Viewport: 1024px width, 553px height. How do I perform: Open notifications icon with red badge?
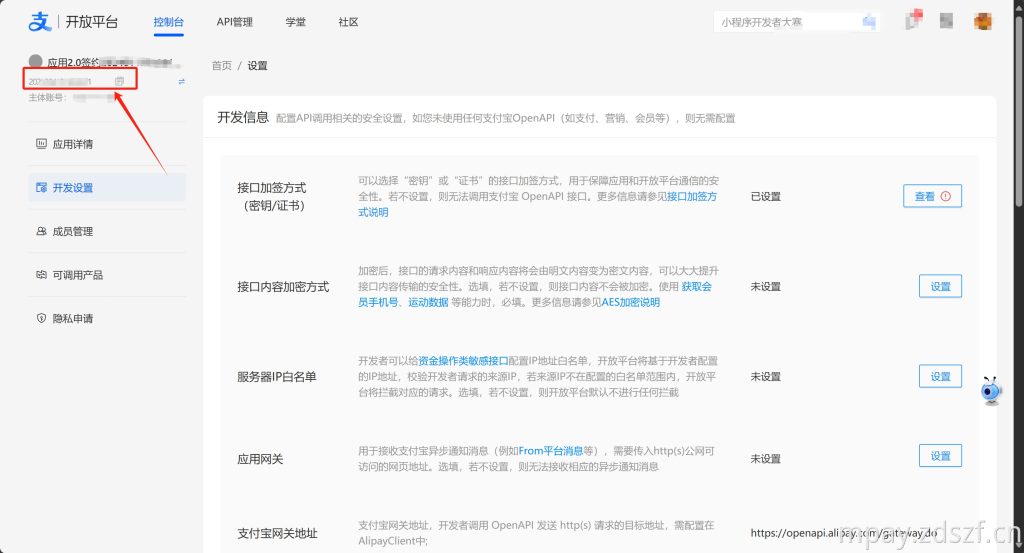(913, 21)
